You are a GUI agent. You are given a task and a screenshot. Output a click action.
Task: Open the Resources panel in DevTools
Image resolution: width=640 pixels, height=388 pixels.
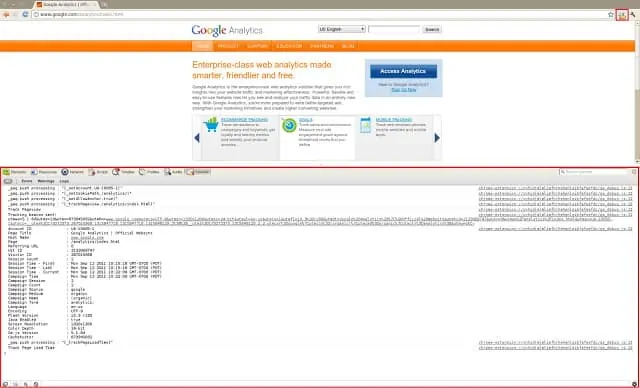coord(44,172)
